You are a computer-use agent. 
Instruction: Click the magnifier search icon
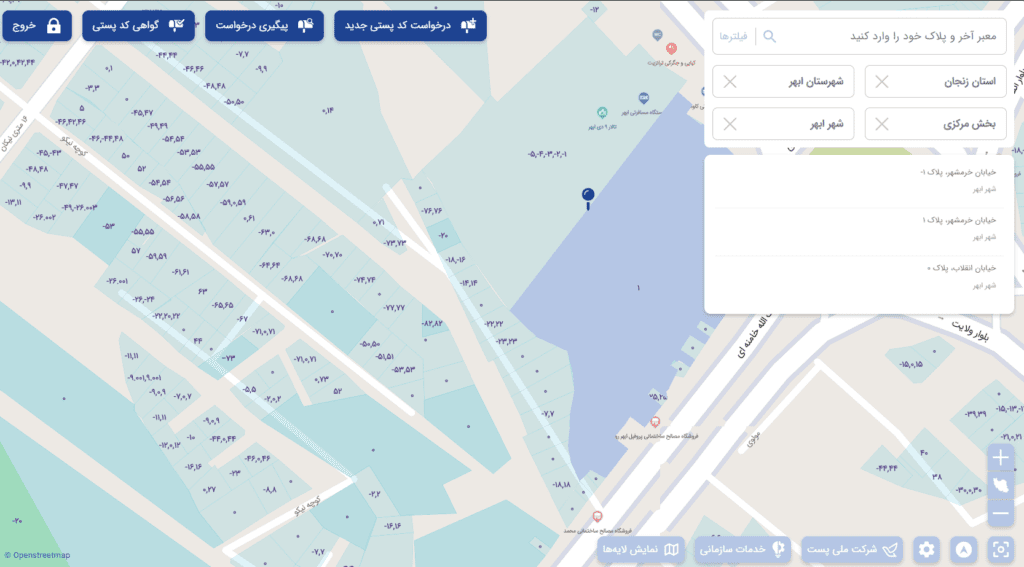(x=769, y=37)
